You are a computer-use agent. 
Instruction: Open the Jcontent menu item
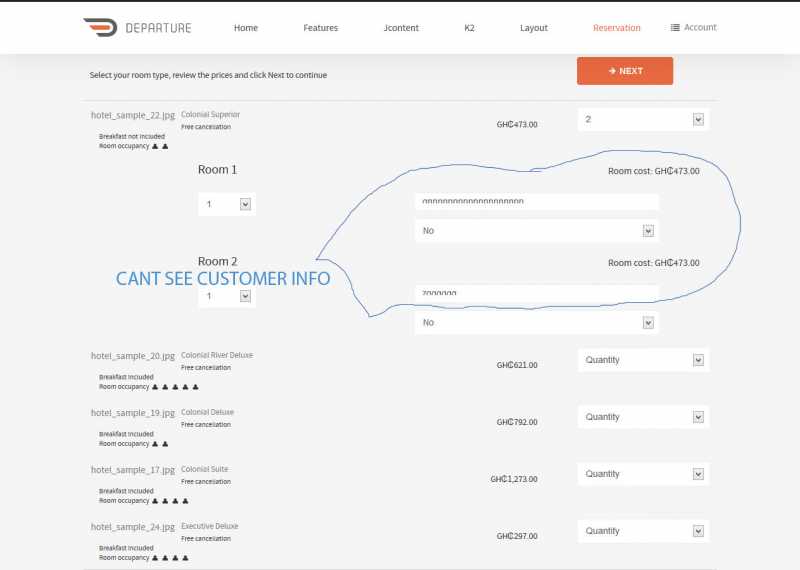click(401, 28)
